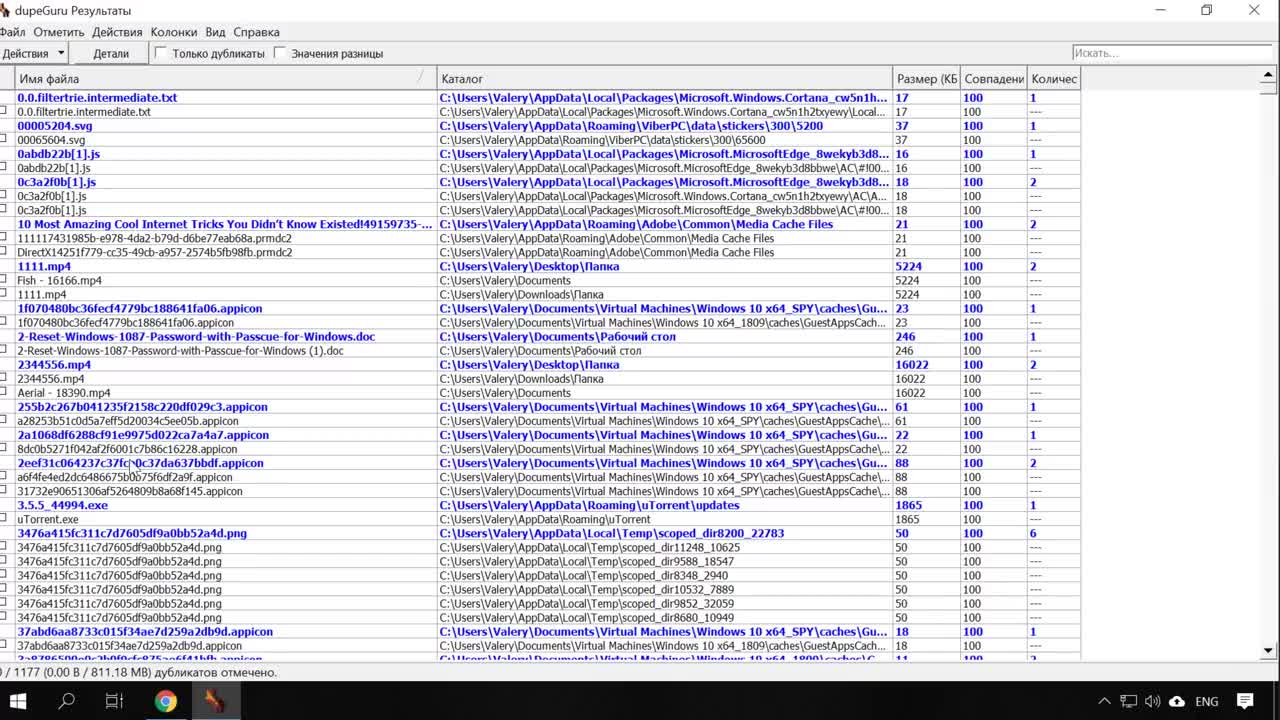Switch ENG input language indicator
1280x720 pixels.
coord(1207,701)
